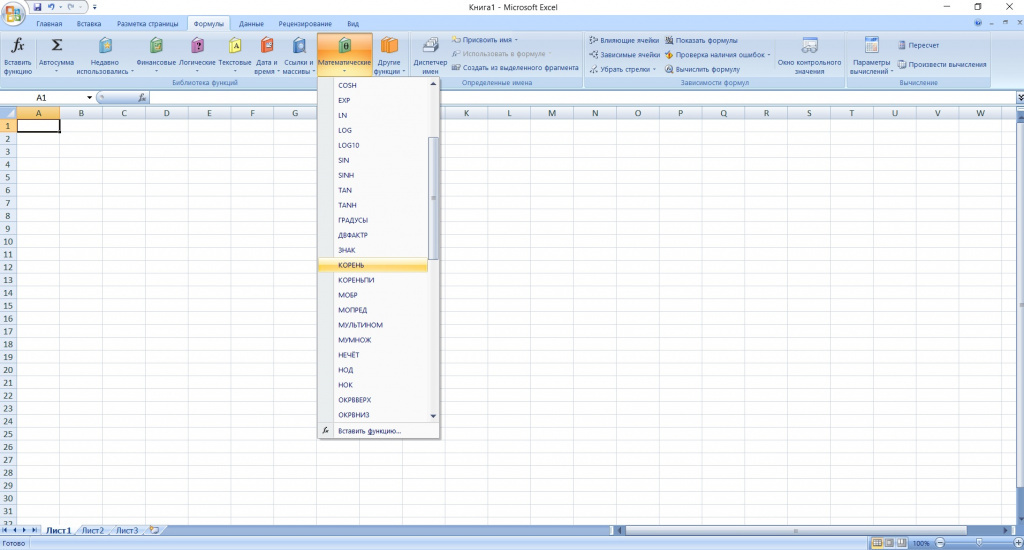Viewport: 1024px width, 550px height.
Task: Click the function list scroll-up arrow
Action: coord(433,84)
